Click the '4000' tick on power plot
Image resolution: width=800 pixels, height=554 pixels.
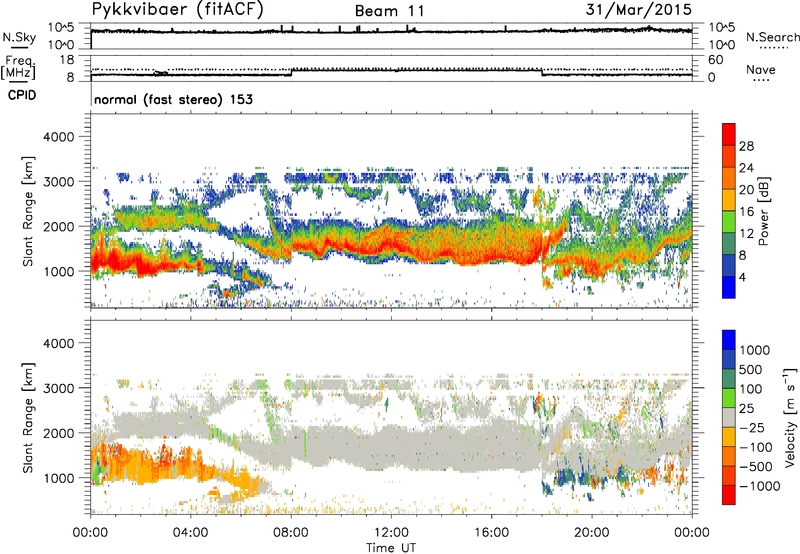tap(58, 137)
